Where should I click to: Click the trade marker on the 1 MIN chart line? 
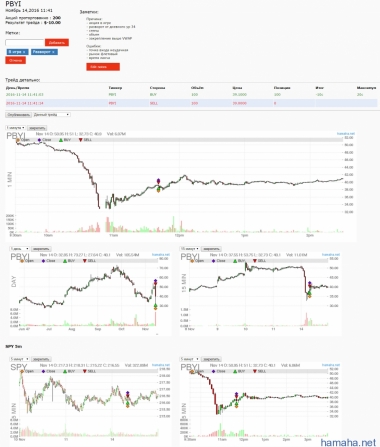tap(158, 186)
